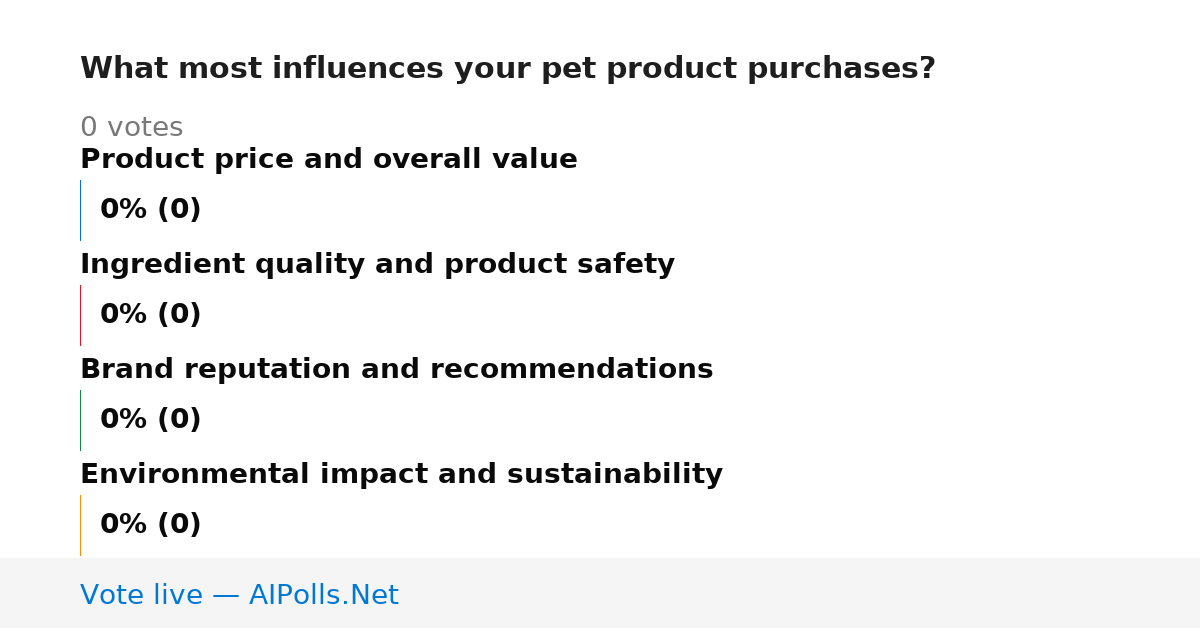Click the green result bar under Brand reputation
This screenshot has height=628, width=1200.
[x=80, y=420]
